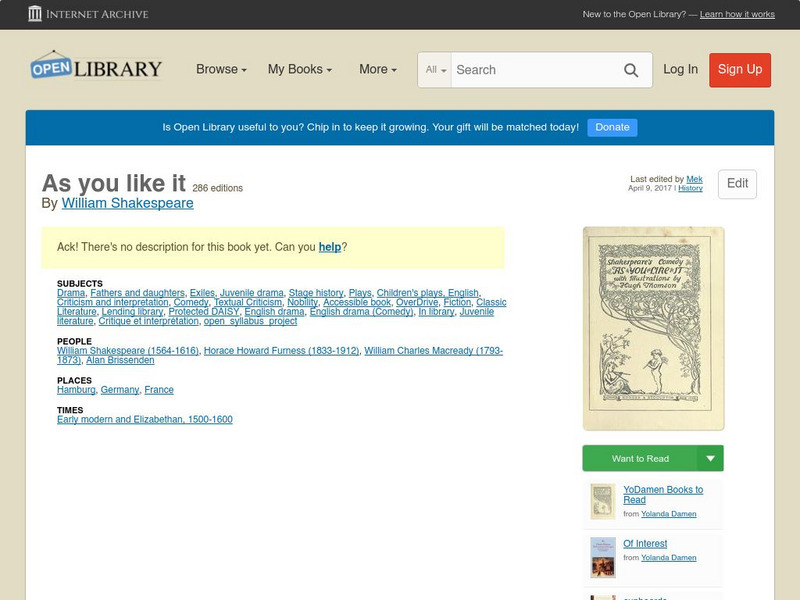Click the Open Library logo
The height and width of the screenshot is (600, 800).
(95, 66)
